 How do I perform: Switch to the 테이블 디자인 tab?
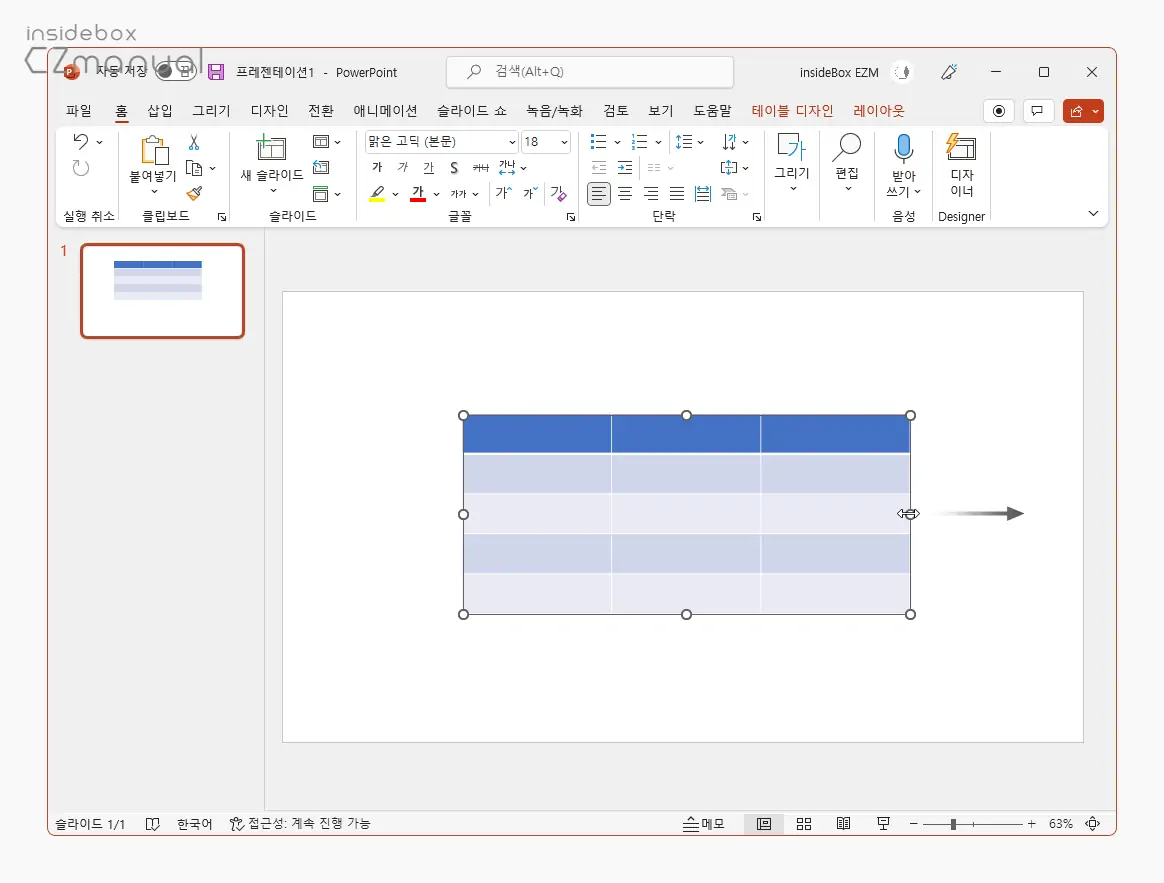792,111
